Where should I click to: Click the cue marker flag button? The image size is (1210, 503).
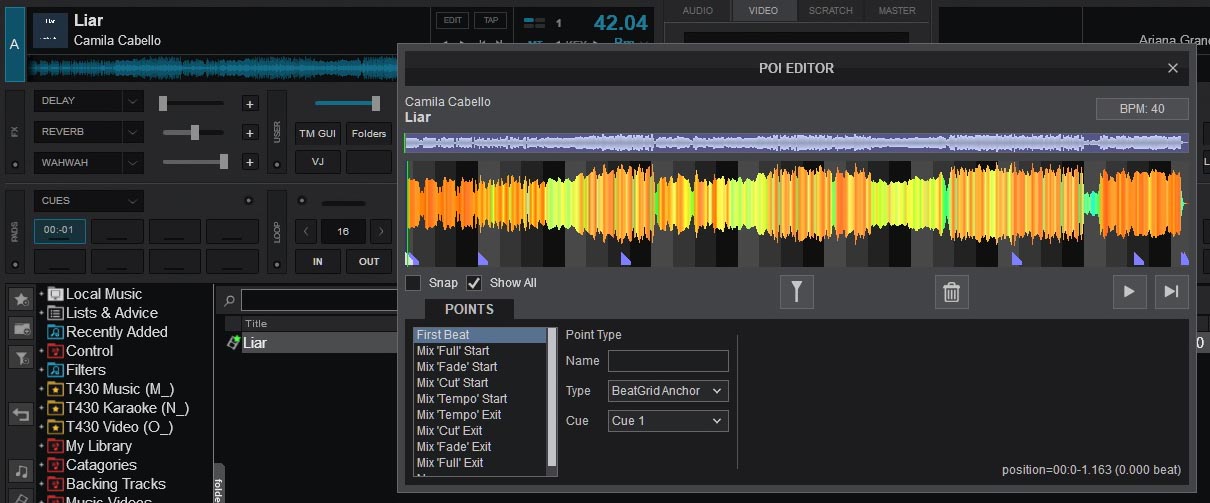(x=797, y=292)
